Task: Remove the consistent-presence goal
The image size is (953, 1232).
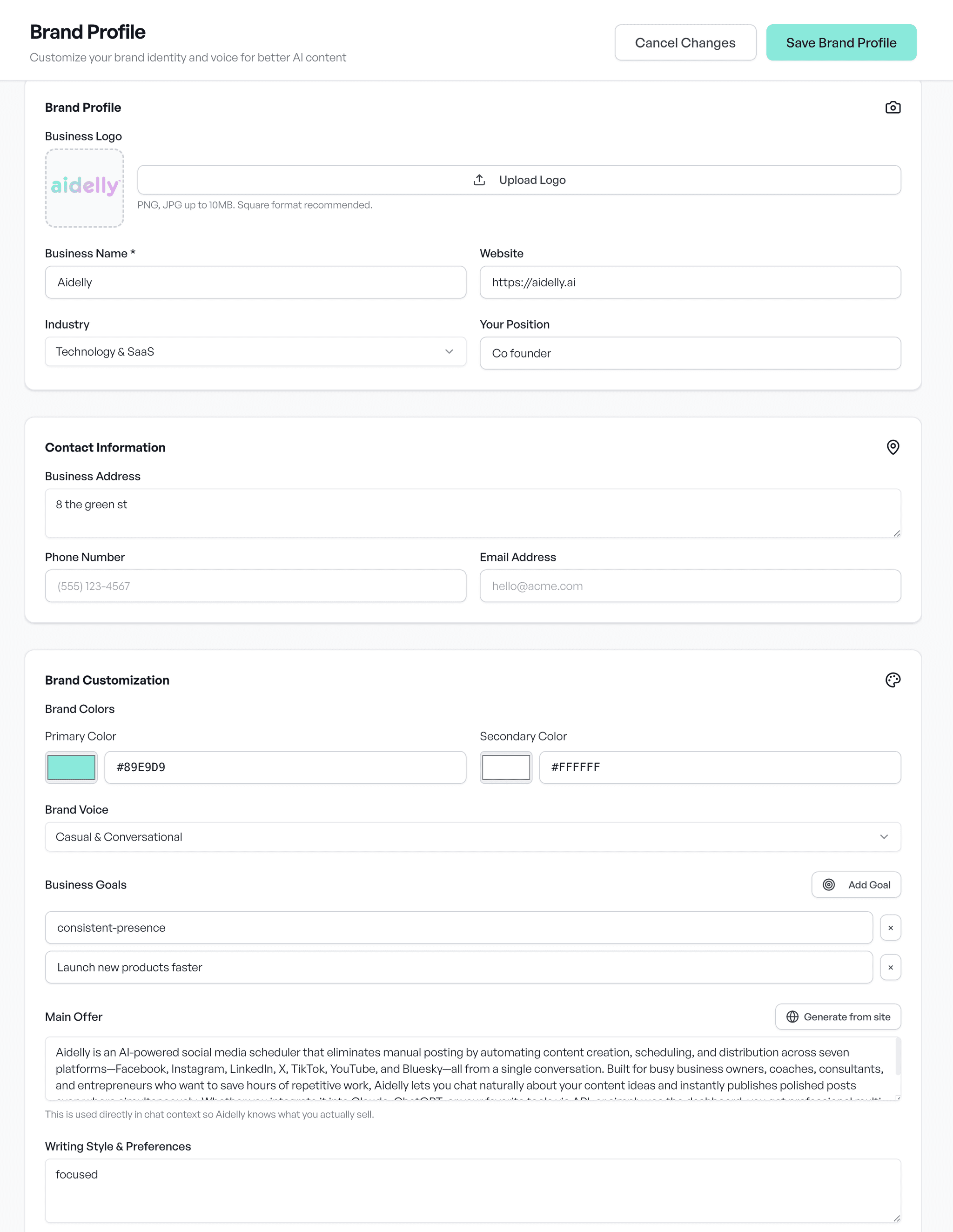Action: click(890, 928)
